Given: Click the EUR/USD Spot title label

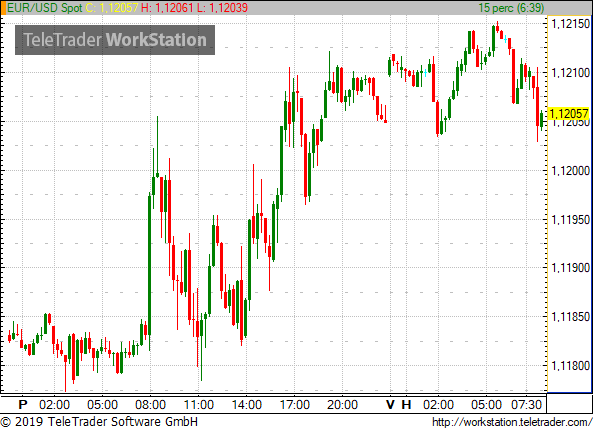Looking at the screenshot, I should pyautogui.click(x=45, y=8).
